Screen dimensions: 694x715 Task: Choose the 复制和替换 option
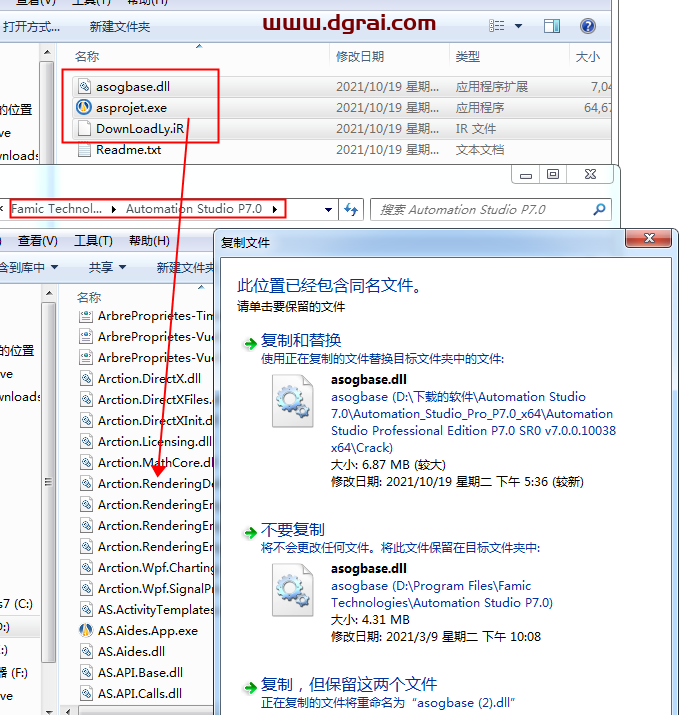coord(301,340)
